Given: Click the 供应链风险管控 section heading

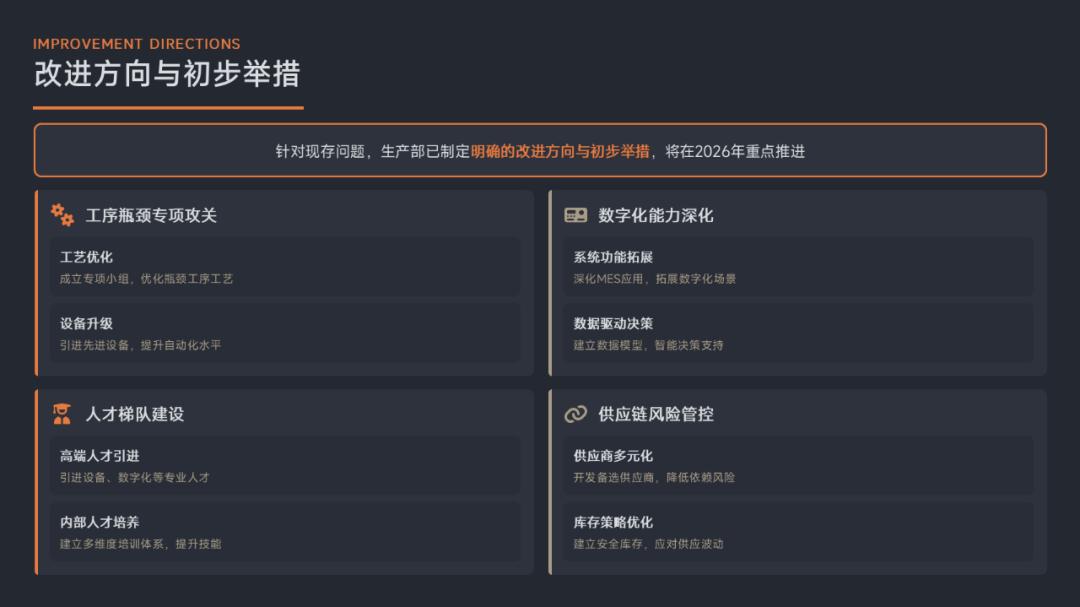Looking at the screenshot, I should pyautogui.click(x=656, y=414).
